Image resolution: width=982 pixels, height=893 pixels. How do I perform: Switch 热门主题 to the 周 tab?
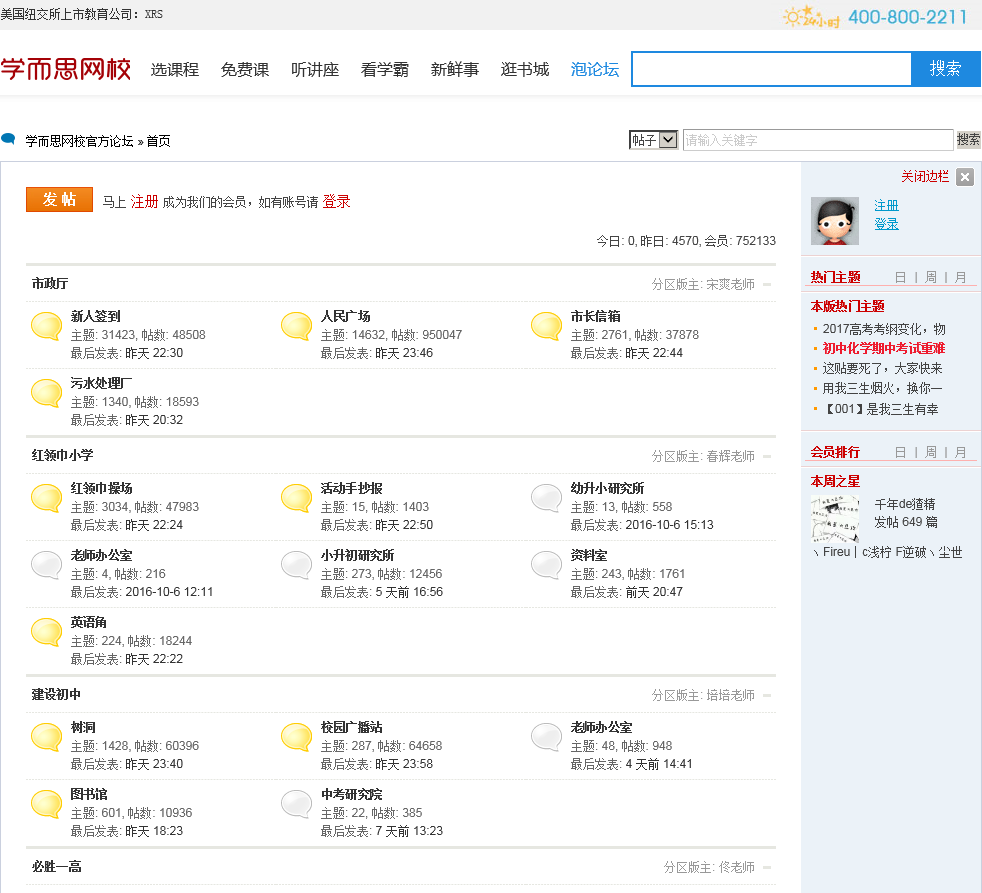(931, 277)
